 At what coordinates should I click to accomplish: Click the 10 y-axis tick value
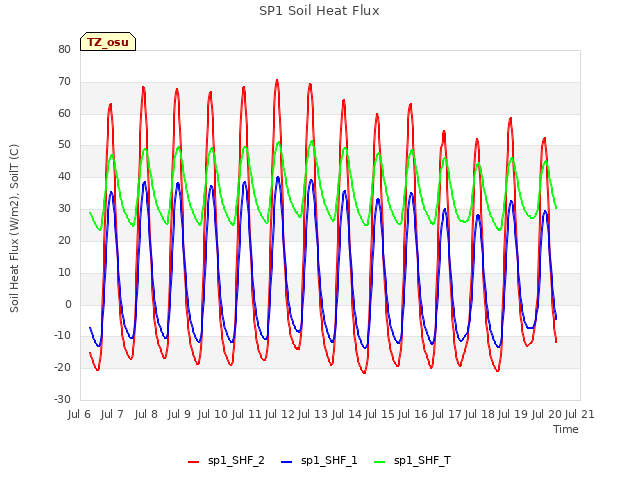tap(64, 272)
